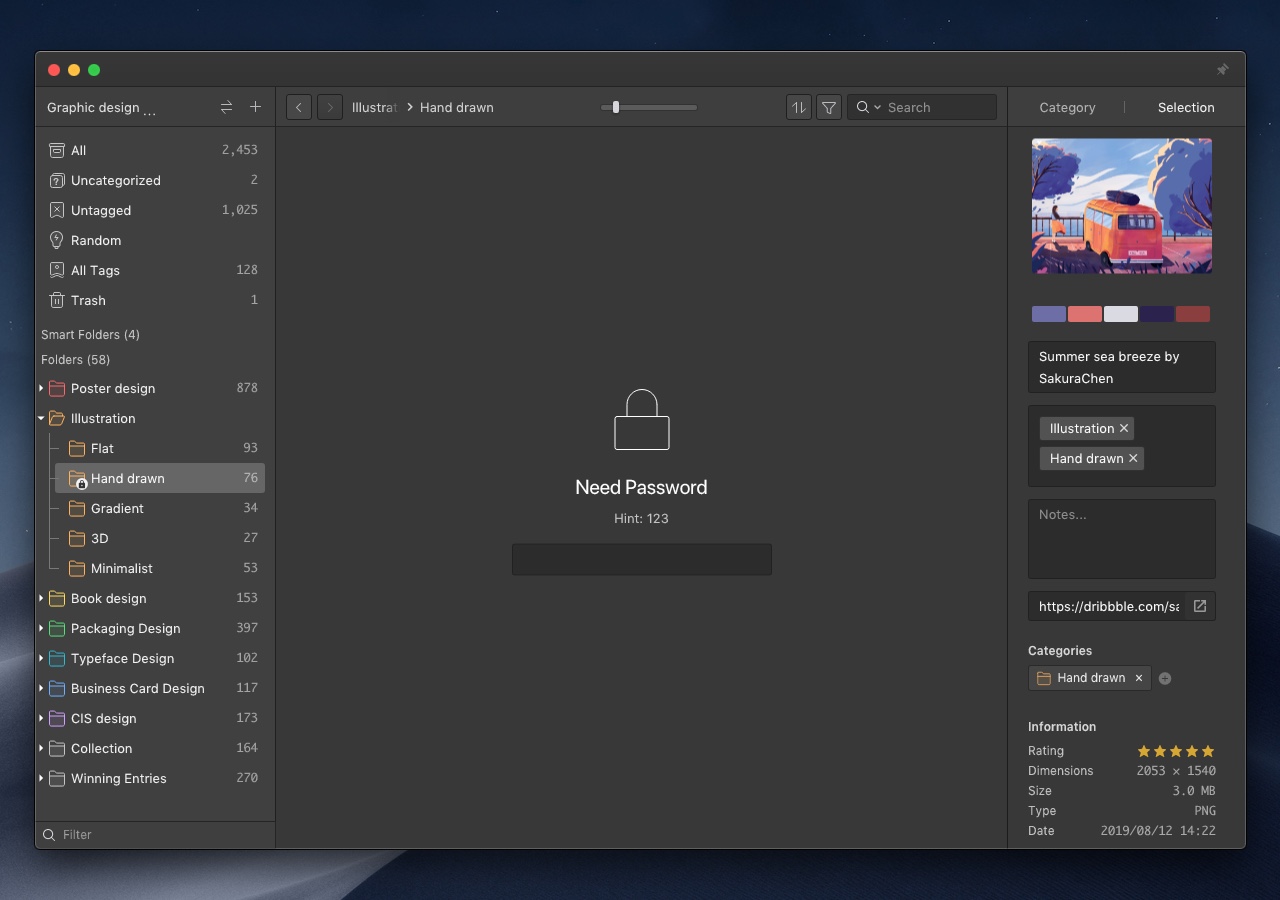Pick the purple-blue color swatch
This screenshot has width=1280, height=900.
pyautogui.click(x=1049, y=314)
